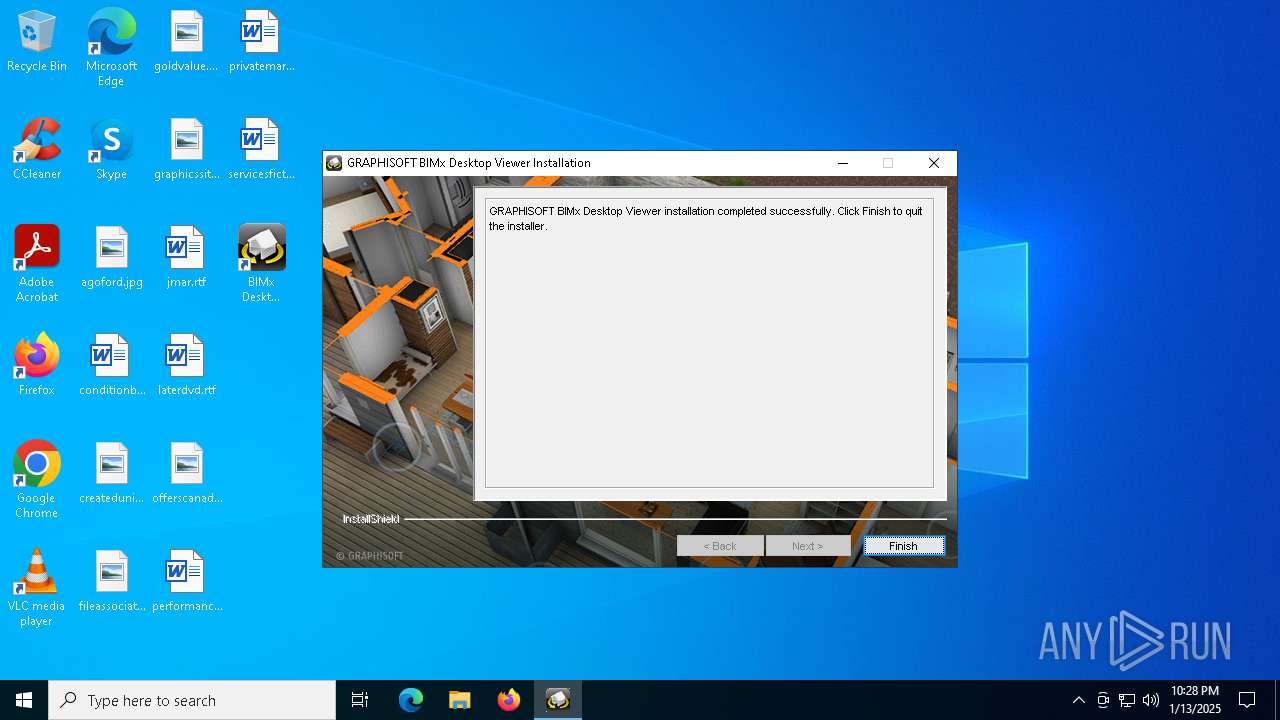Select the VLC media player shortcut
This screenshot has width=1280, height=720.
point(37,588)
